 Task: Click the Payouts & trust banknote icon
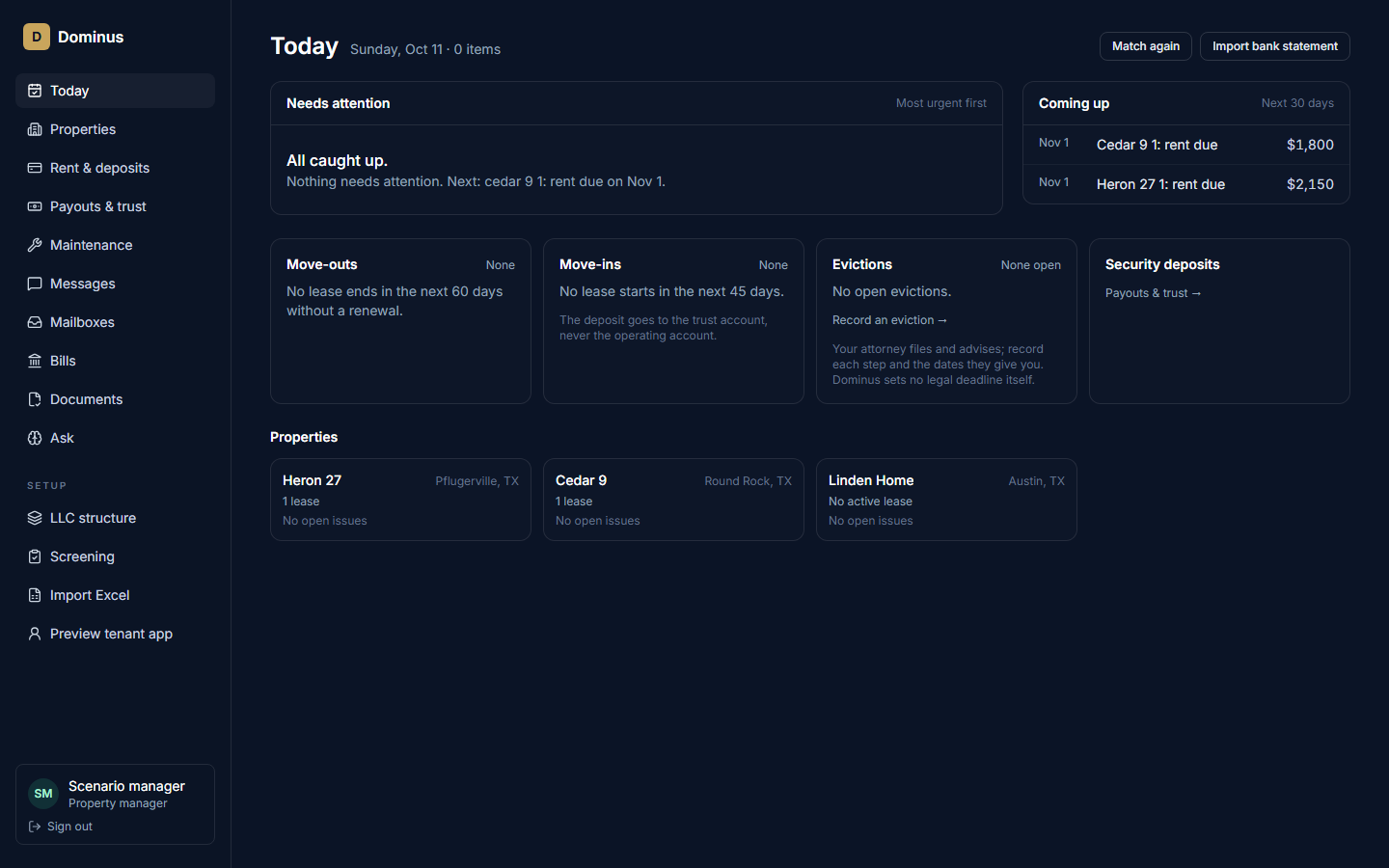coord(35,206)
